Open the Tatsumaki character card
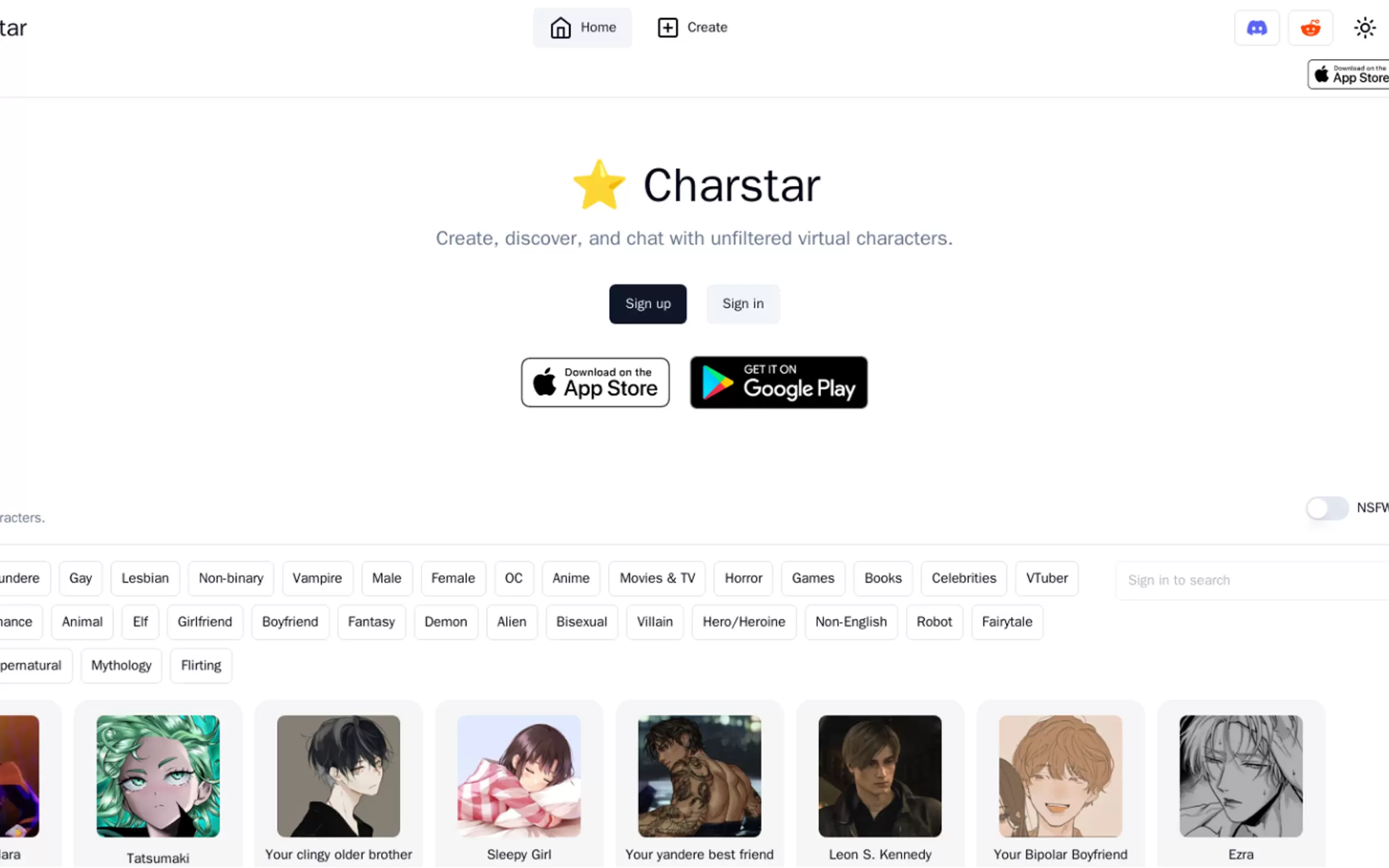This screenshot has width=1389, height=868. tap(158, 784)
